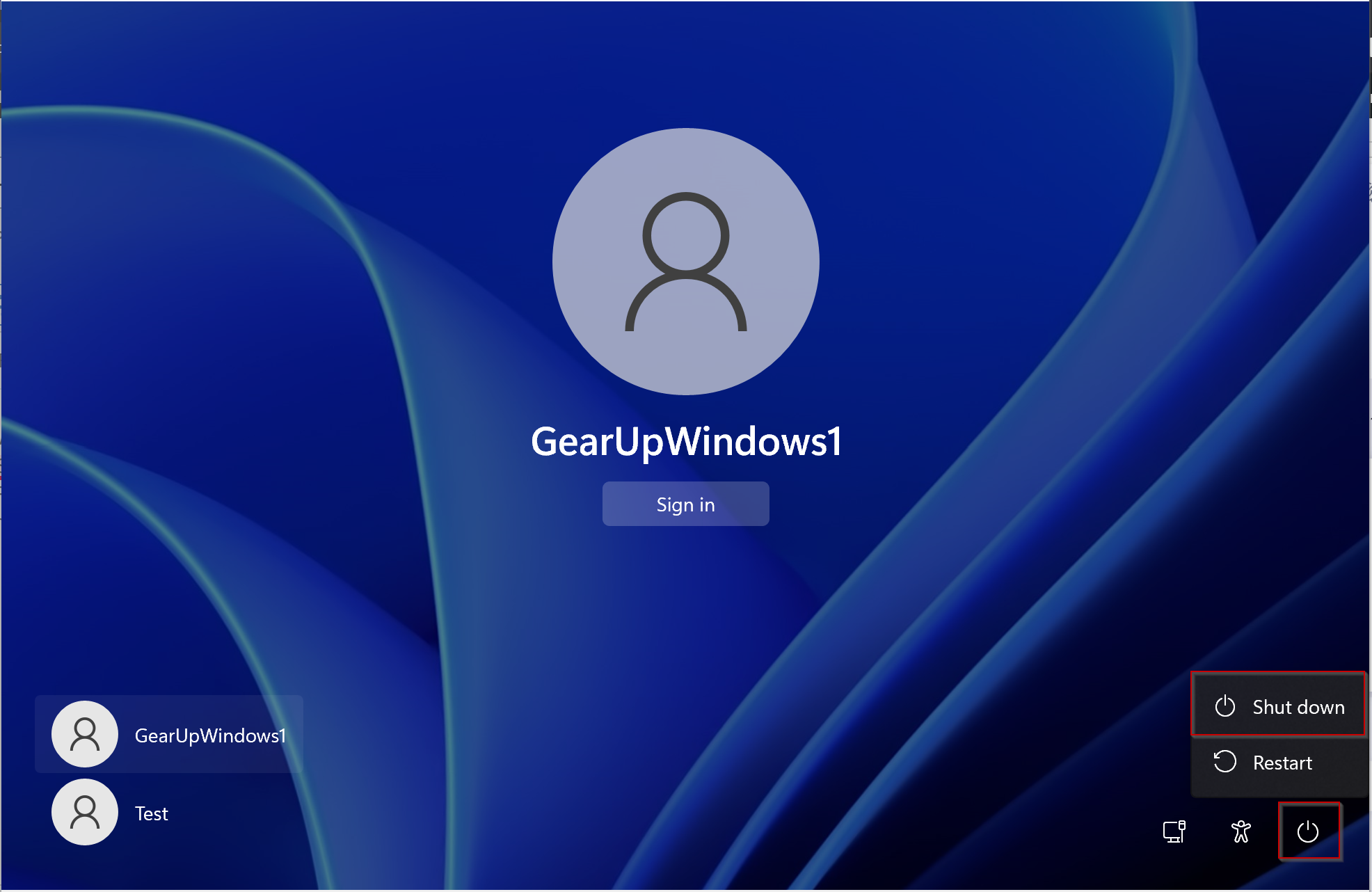The height and width of the screenshot is (892, 1372).
Task: Select Restart from the power menu
Action: click(1280, 763)
